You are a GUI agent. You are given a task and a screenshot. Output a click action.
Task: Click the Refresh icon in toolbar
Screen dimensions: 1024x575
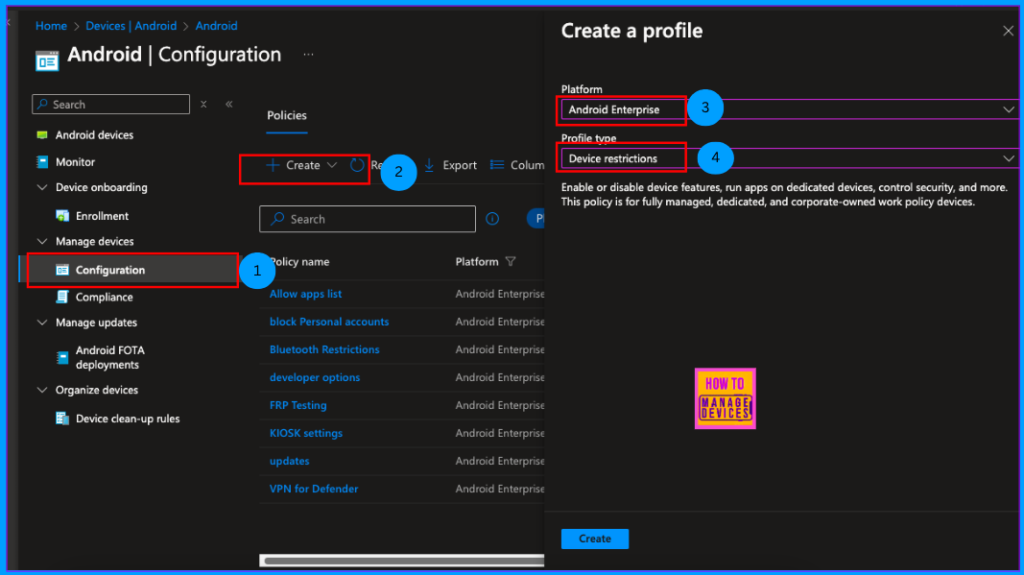click(x=357, y=165)
